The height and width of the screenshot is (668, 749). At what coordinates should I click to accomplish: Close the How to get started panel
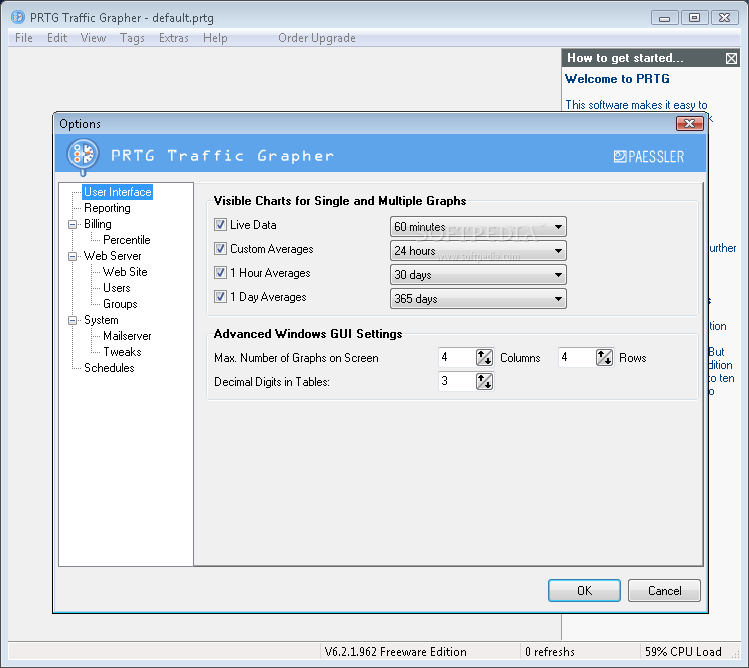coord(731,58)
